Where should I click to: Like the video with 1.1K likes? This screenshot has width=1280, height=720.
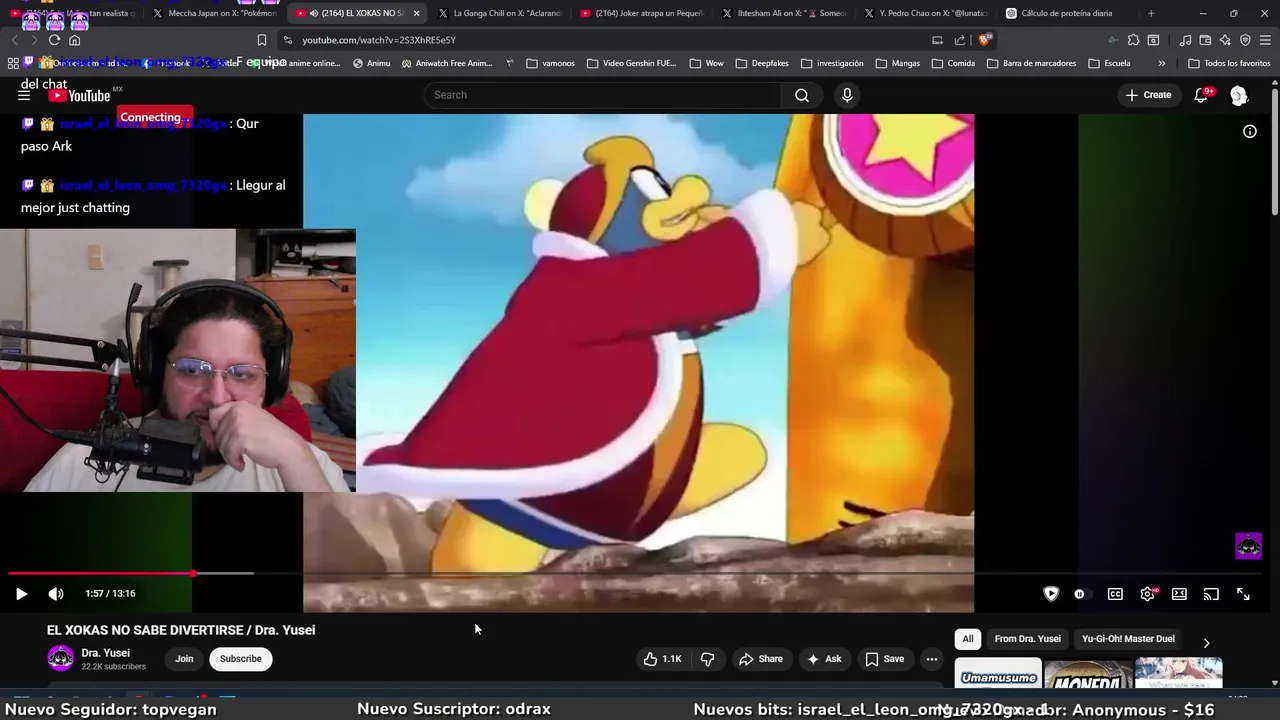[662, 659]
